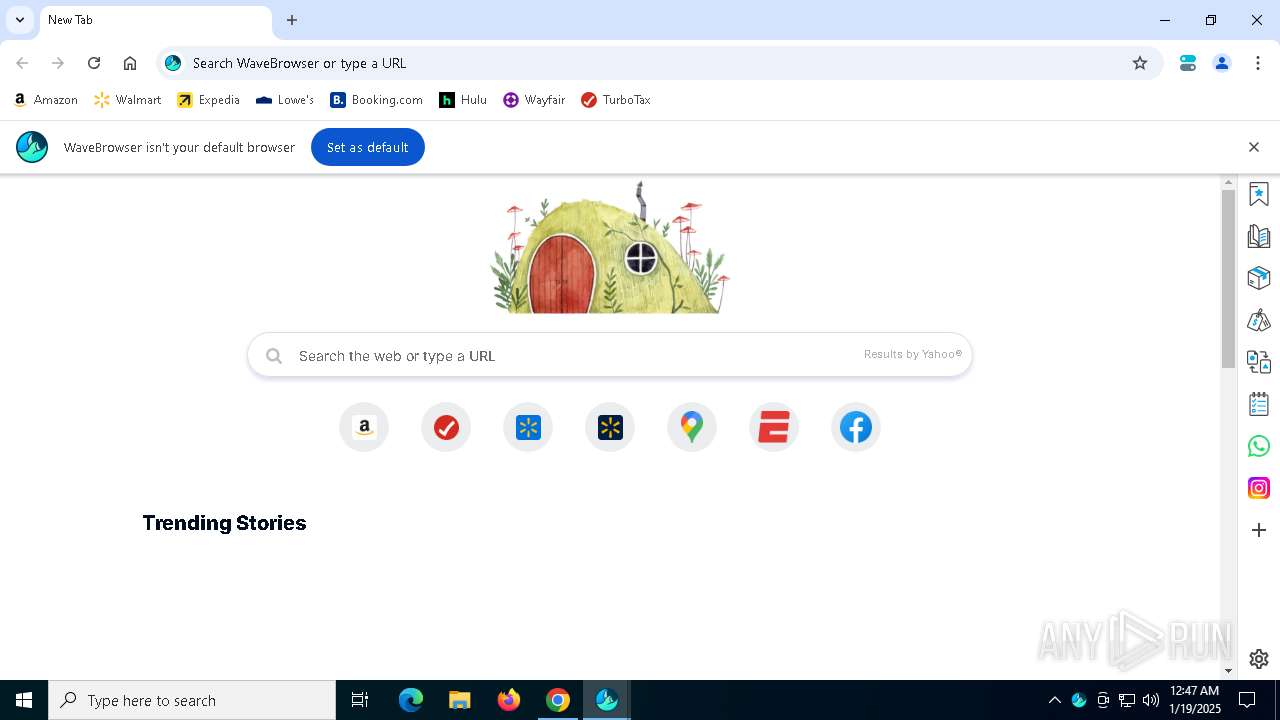
Task: Open the Booking.com bookmark
Action: point(377,100)
